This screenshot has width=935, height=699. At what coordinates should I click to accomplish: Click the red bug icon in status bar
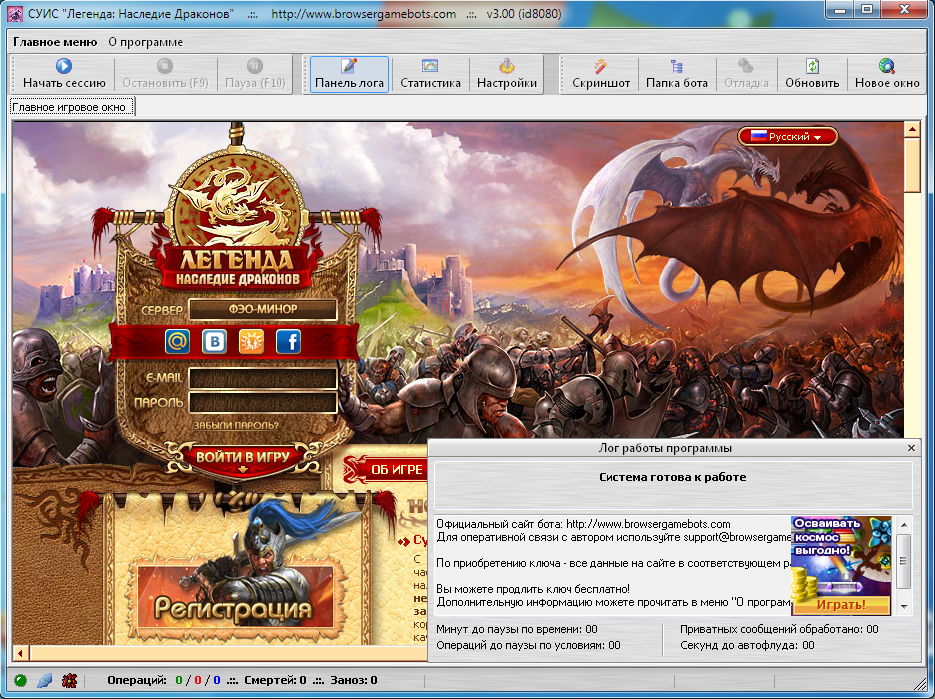point(69,680)
